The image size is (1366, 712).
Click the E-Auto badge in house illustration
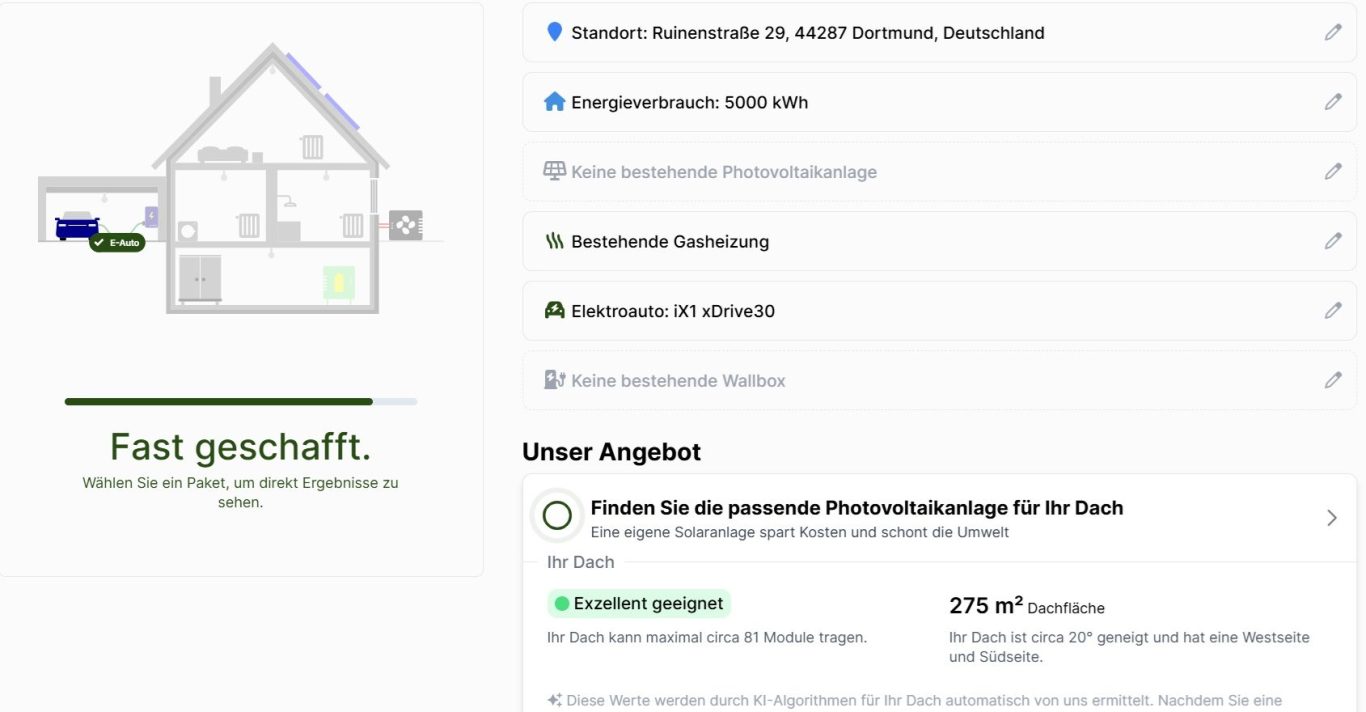[x=117, y=242]
